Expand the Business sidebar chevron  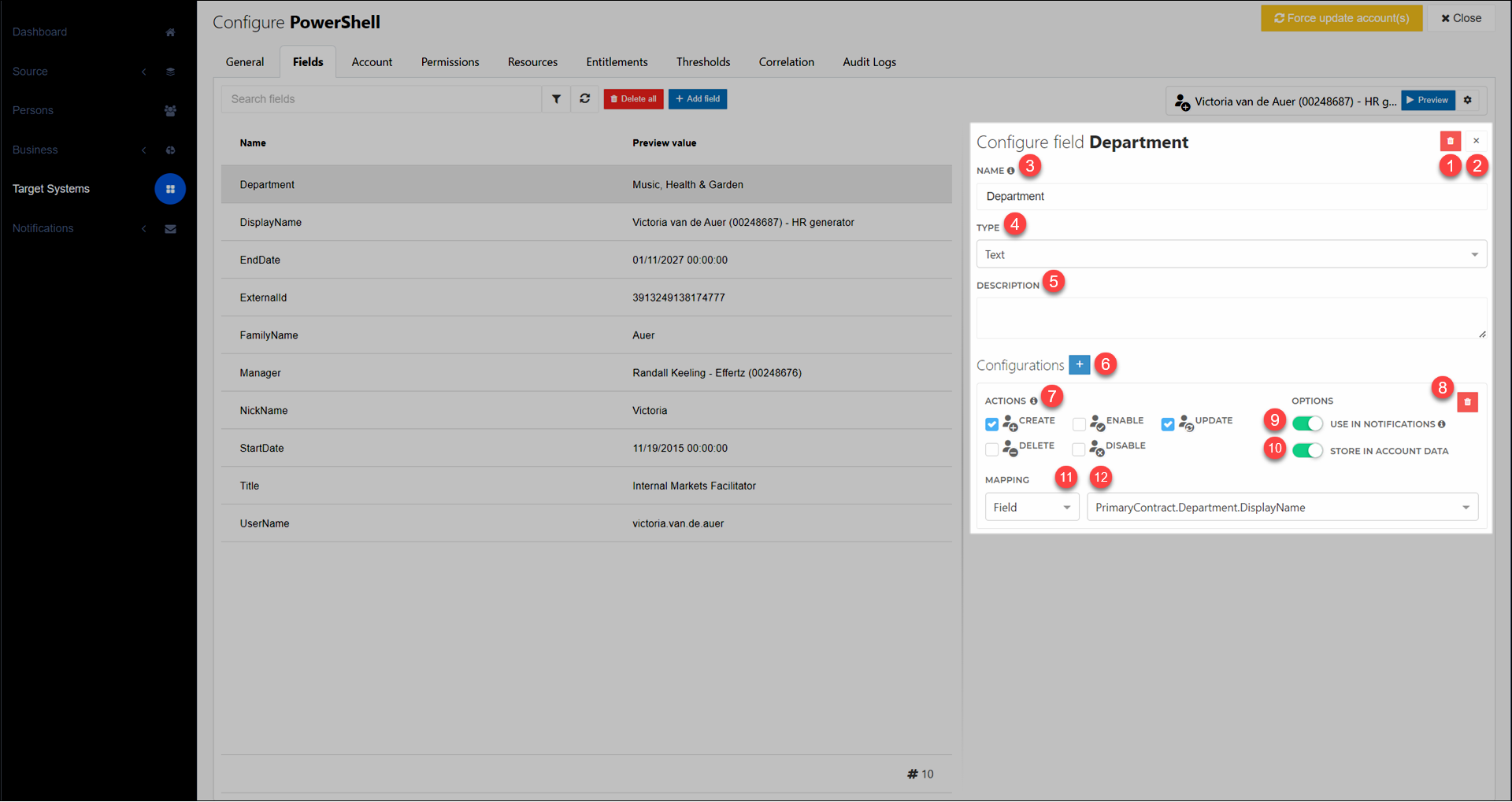pos(144,150)
